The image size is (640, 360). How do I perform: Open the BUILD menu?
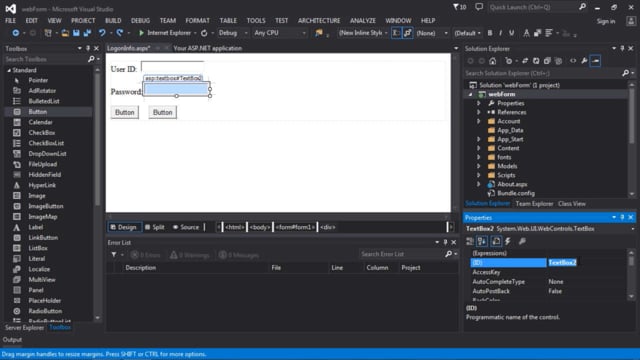pyautogui.click(x=113, y=20)
